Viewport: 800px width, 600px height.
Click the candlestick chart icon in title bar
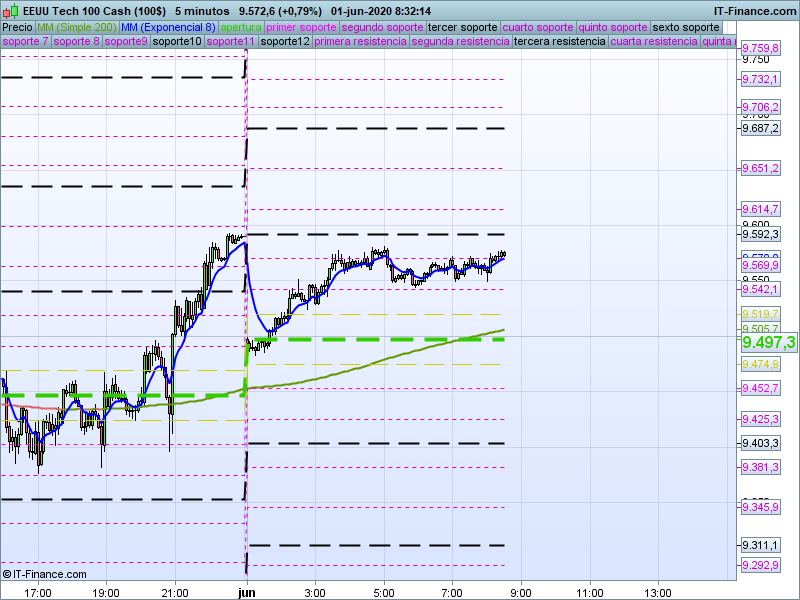tap(11, 11)
